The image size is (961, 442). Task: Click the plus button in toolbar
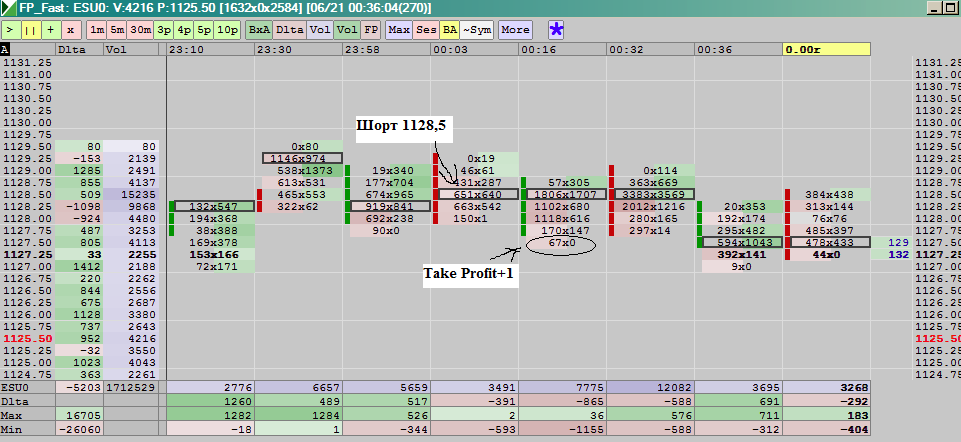coord(50,30)
